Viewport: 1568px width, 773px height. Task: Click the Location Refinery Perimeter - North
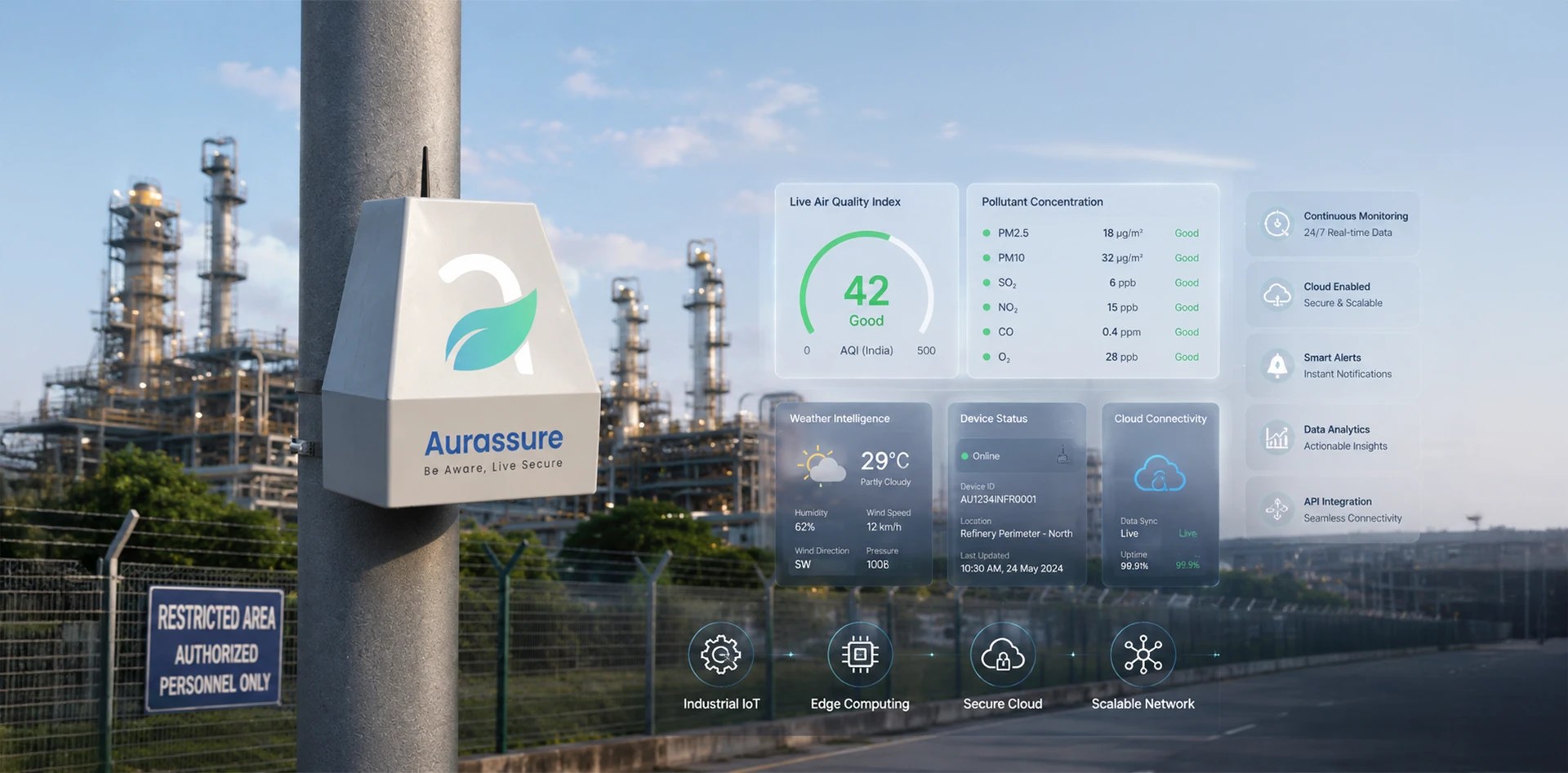1016,534
